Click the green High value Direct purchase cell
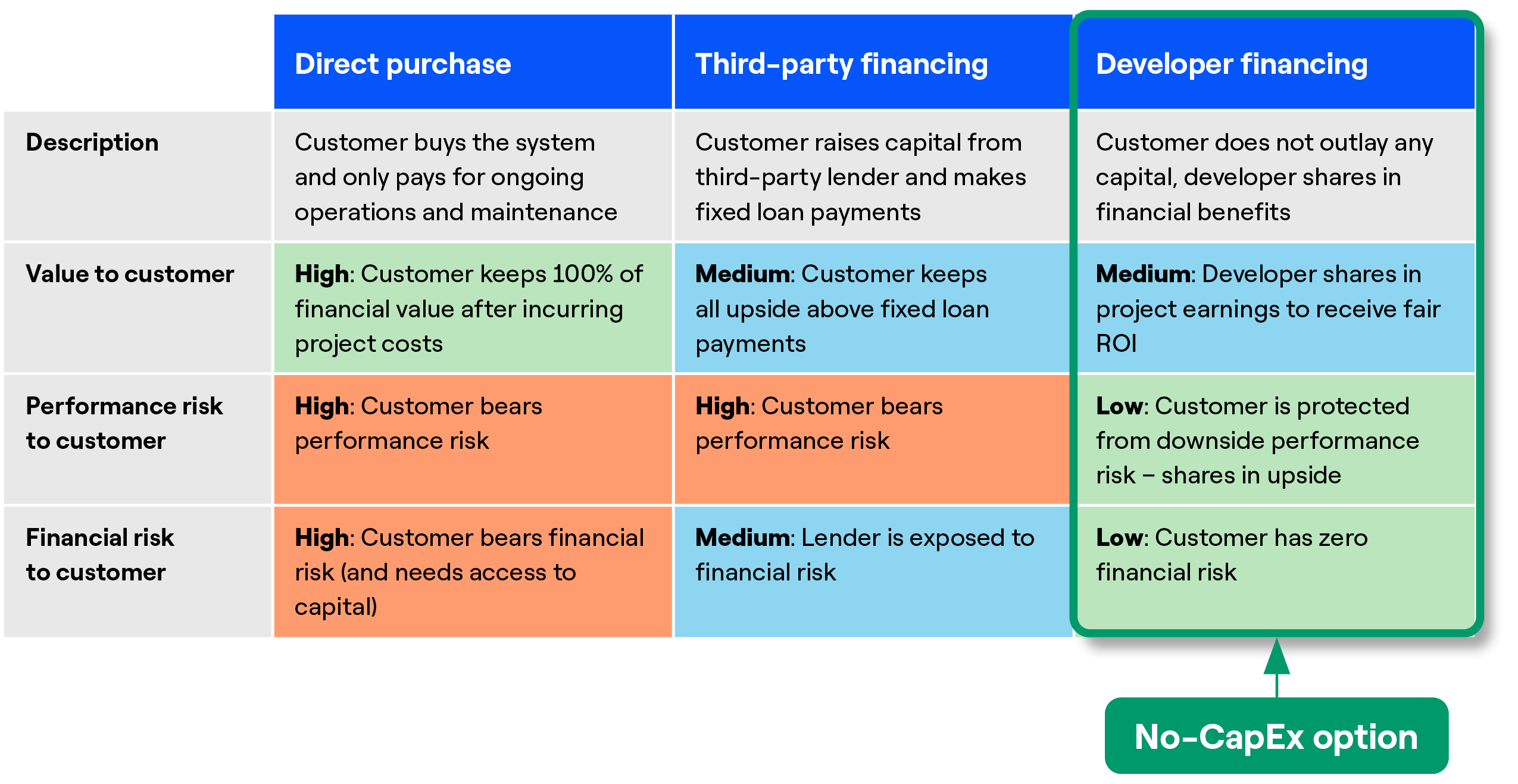1518x784 pixels. (x=473, y=308)
